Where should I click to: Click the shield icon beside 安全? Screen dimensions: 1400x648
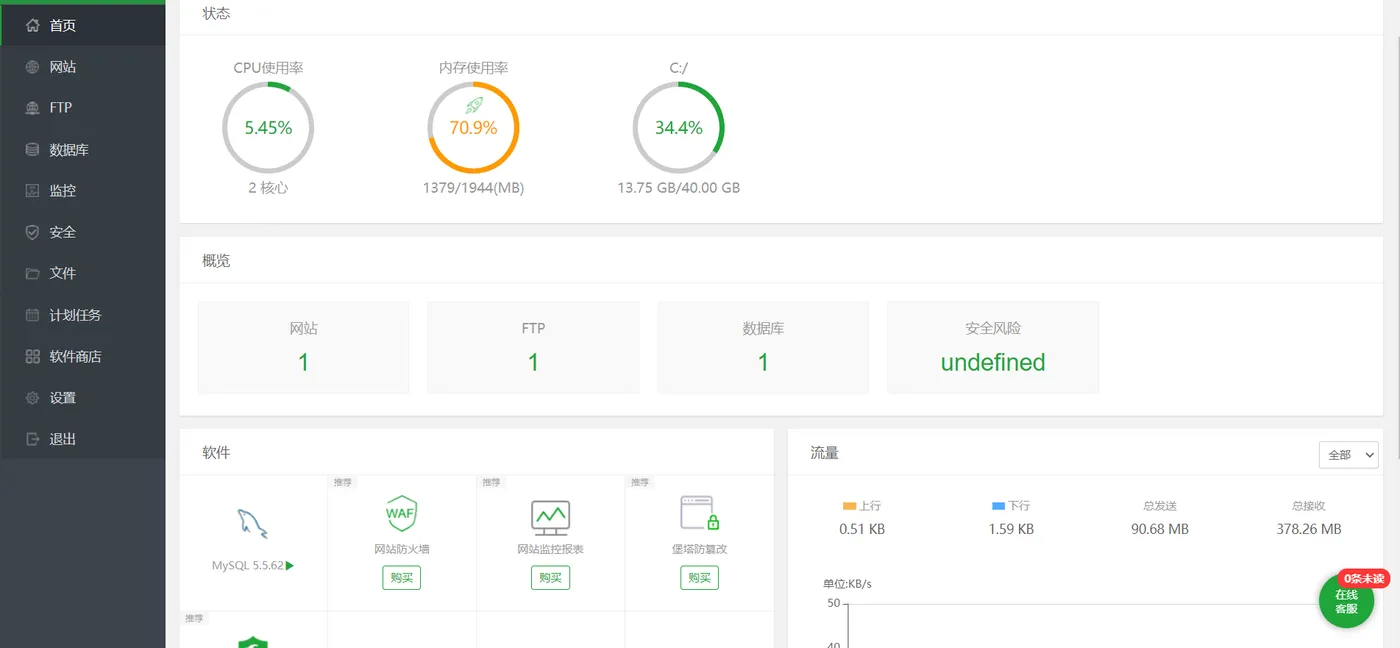point(33,232)
